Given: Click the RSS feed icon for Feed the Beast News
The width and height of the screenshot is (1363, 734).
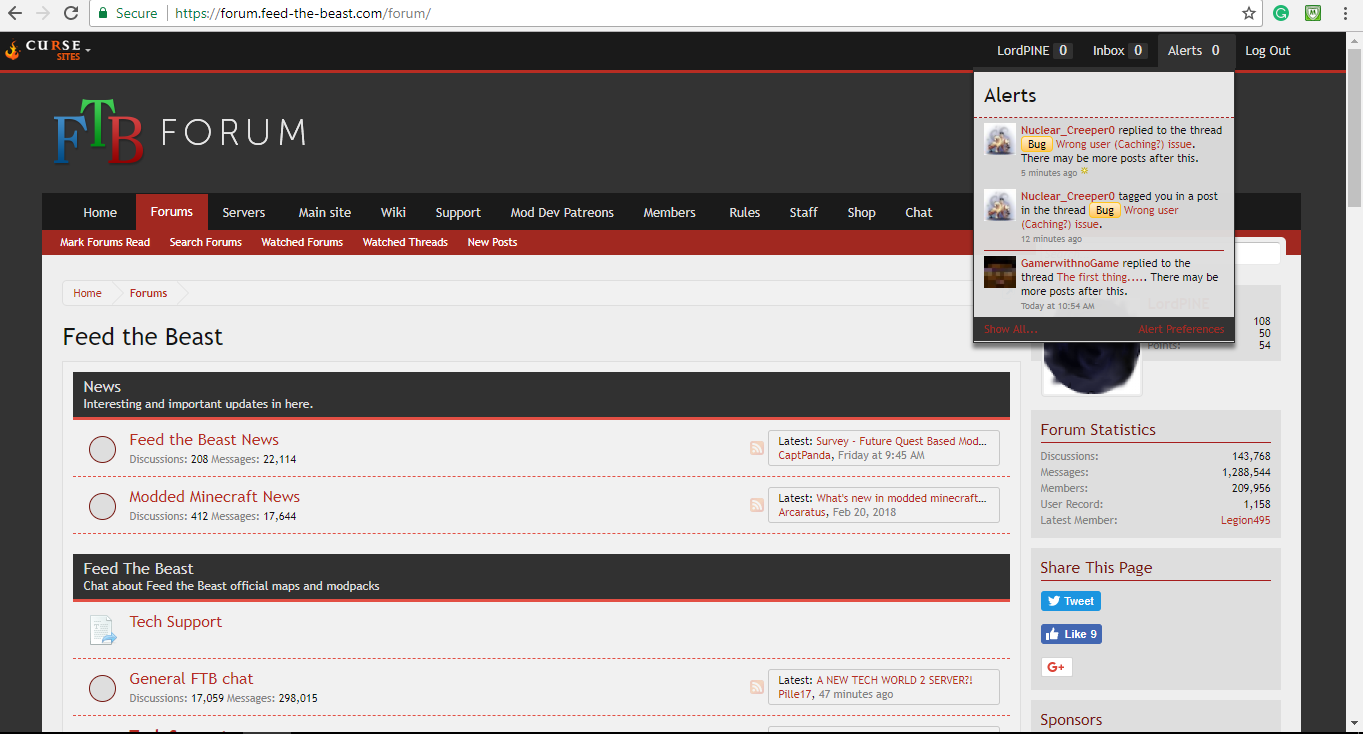Looking at the screenshot, I should (x=757, y=448).
